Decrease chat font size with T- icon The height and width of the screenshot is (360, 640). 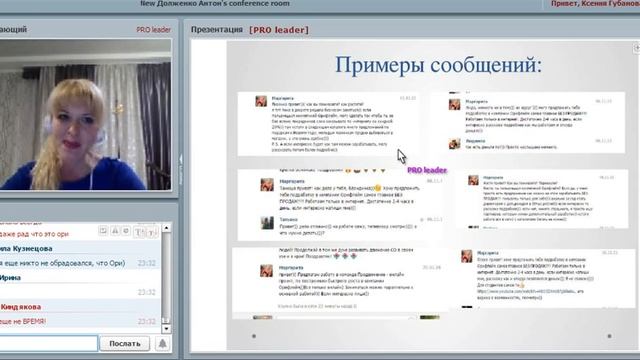click(152, 232)
